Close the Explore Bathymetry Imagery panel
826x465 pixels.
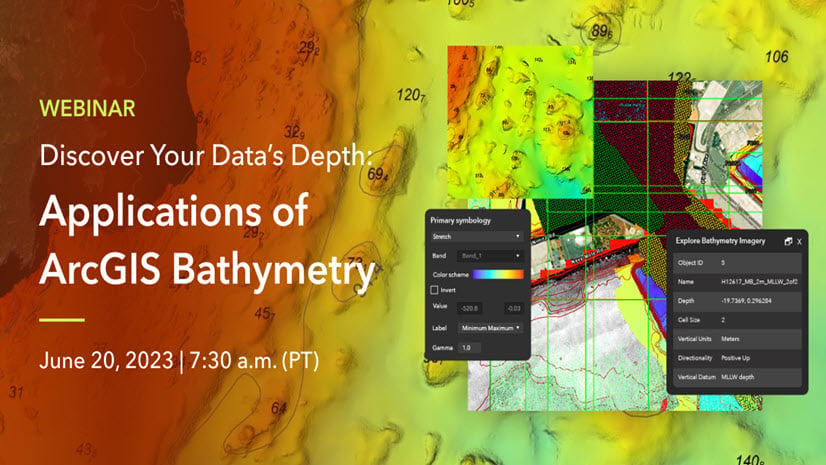pyautogui.click(x=800, y=242)
